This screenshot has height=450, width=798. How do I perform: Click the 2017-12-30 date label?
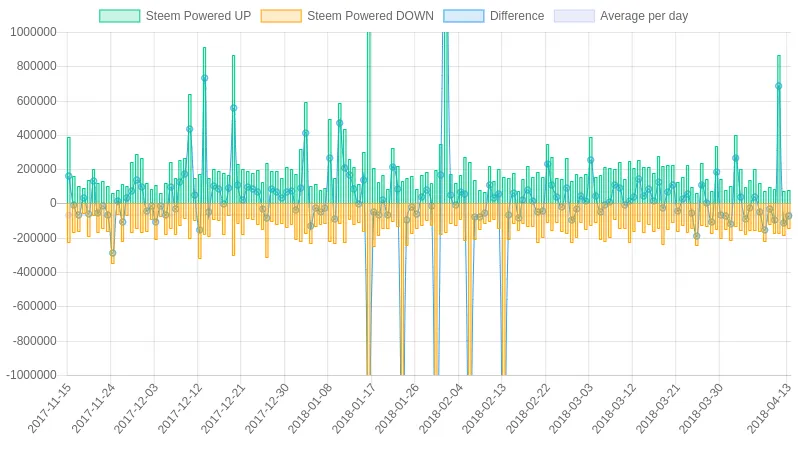(267, 408)
